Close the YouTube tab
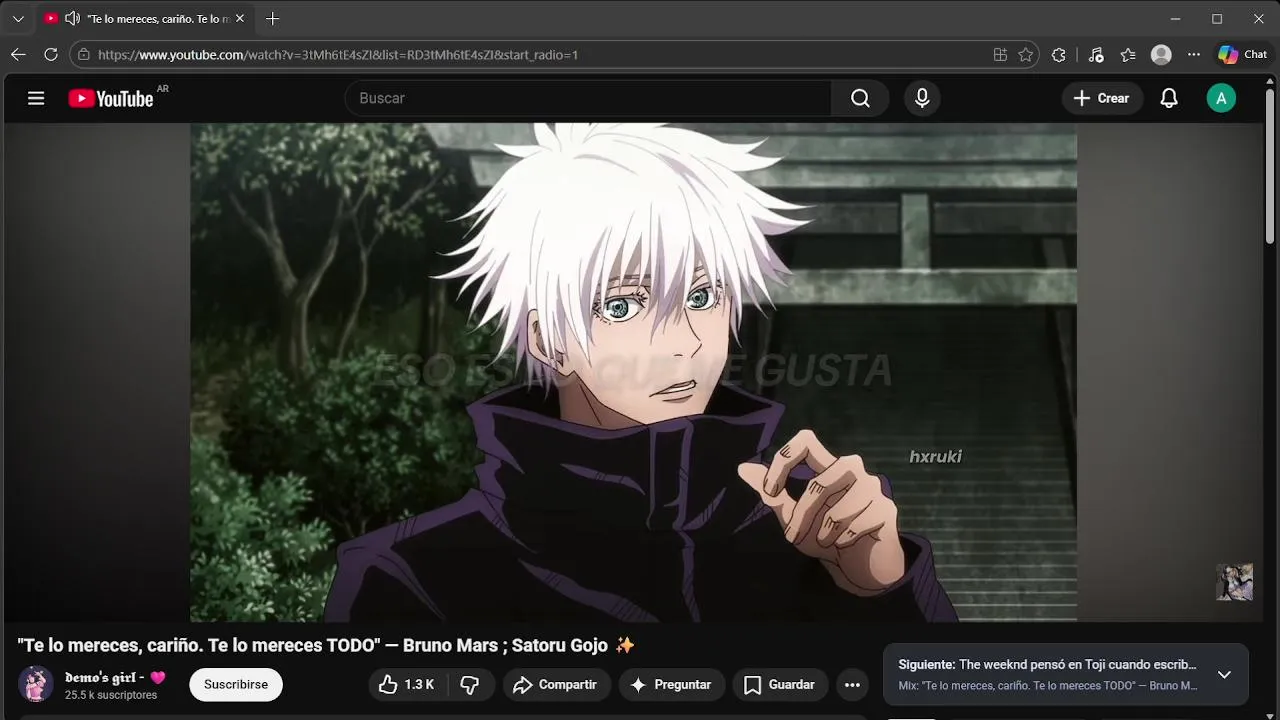This screenshot has height=720, width=1280. coord(240,18)
